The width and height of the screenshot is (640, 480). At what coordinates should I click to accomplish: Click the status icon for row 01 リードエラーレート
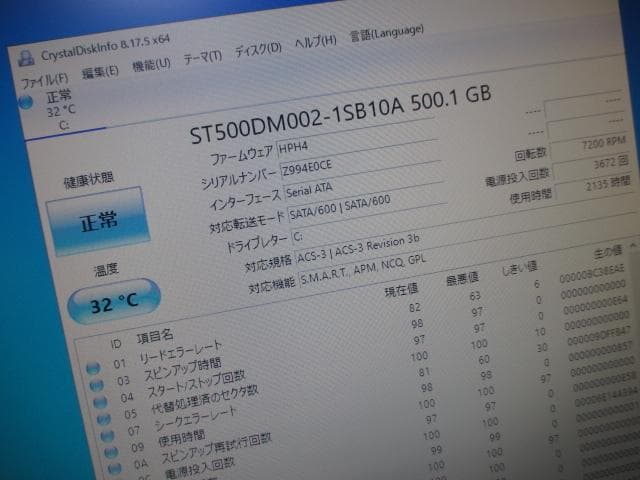(93, 368)
